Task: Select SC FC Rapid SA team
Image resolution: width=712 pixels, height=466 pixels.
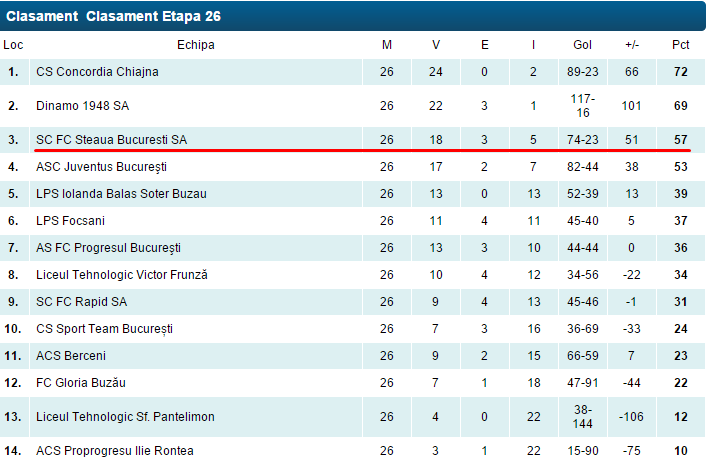Action: click(82, 302)
